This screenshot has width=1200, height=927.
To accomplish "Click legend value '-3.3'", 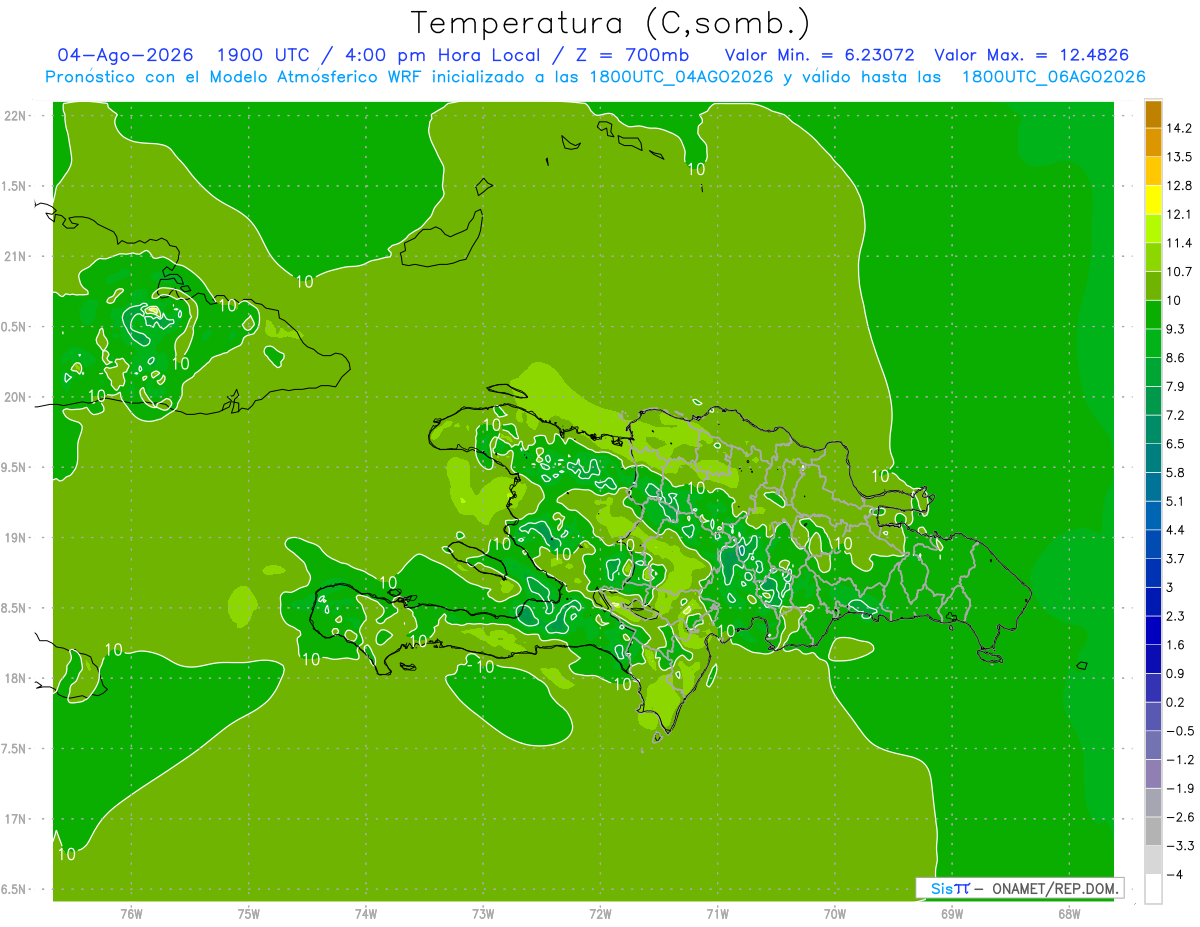I will tap(1180, 845).
